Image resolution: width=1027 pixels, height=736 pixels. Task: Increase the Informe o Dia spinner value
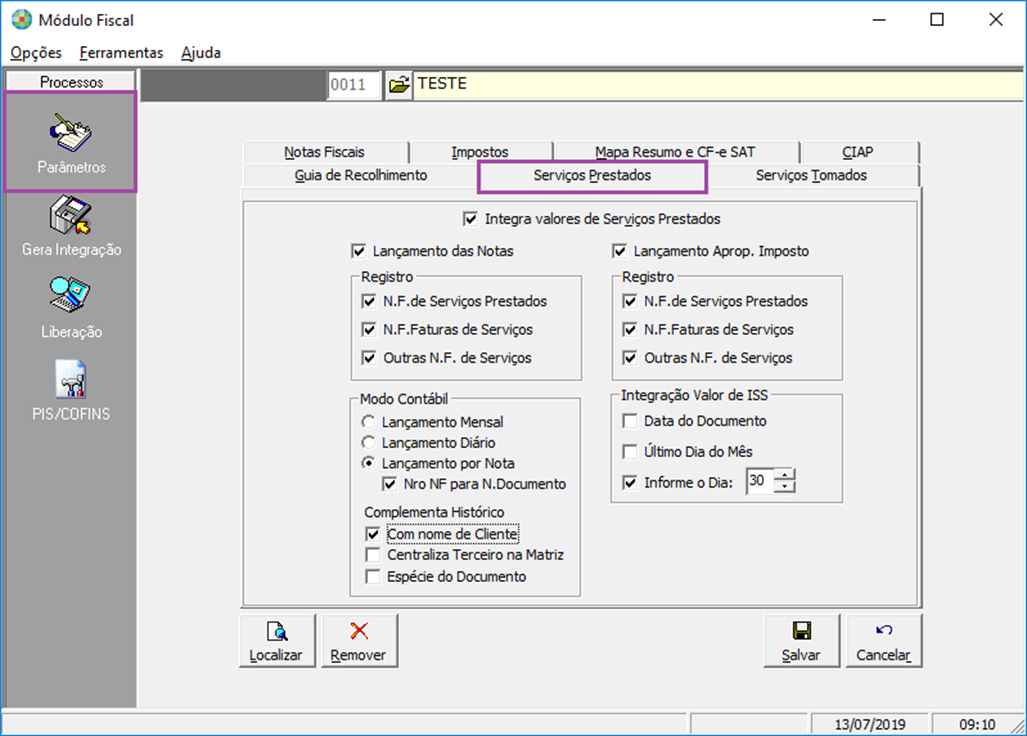pyautogui.click(x=784, y=475)
